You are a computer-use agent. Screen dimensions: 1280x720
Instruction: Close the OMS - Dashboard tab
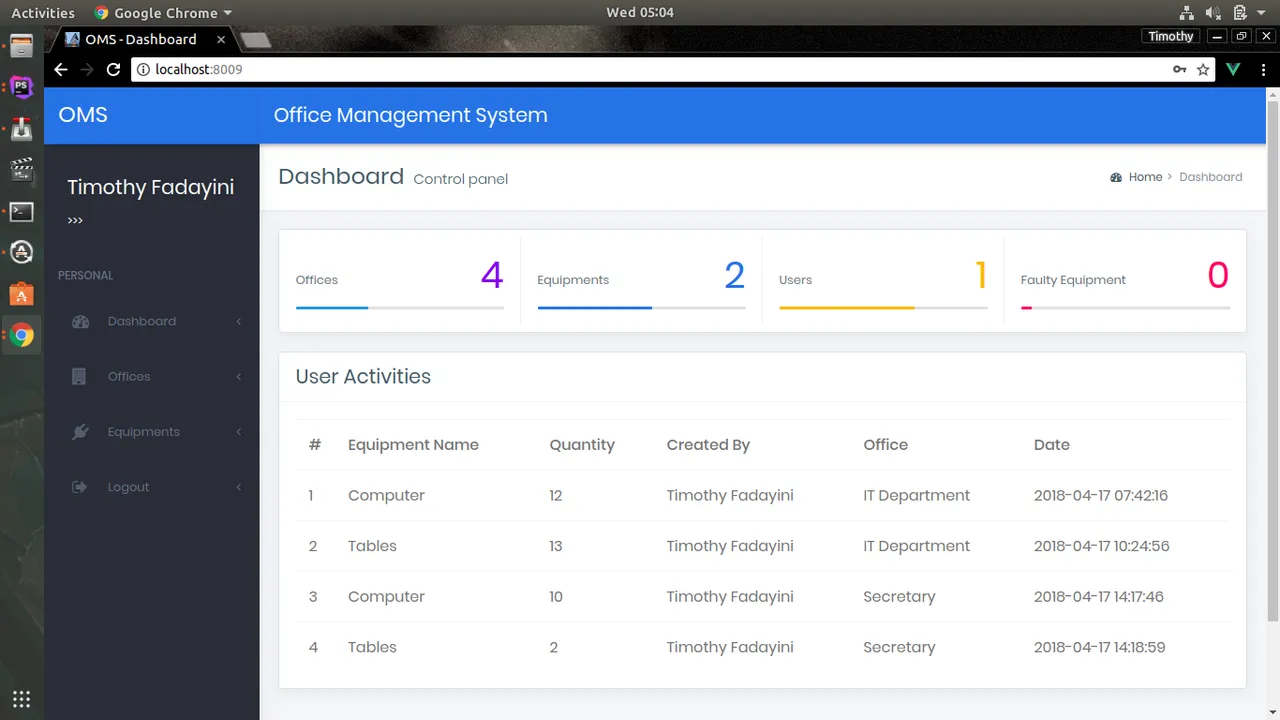[221, 40]
